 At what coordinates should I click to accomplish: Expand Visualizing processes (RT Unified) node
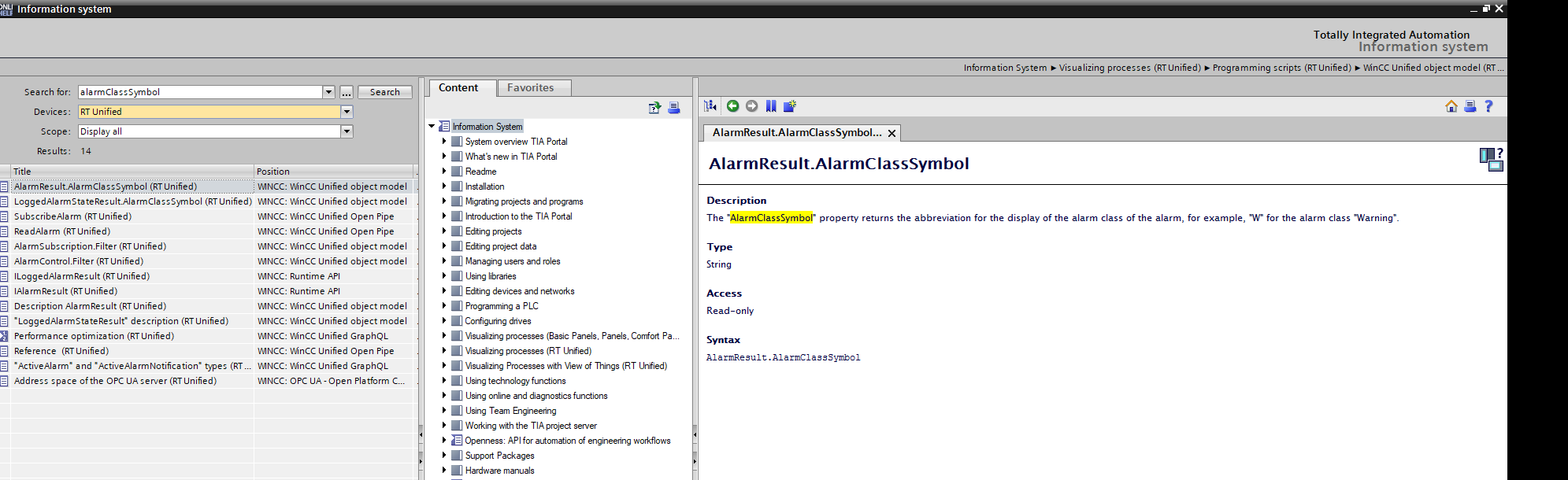(x=444, y=351)
